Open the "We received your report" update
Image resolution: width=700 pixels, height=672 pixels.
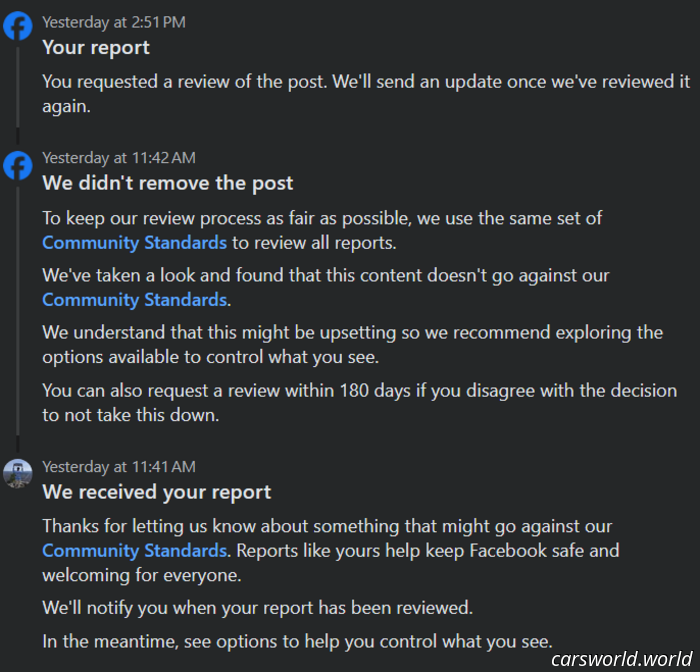point(157,492)
